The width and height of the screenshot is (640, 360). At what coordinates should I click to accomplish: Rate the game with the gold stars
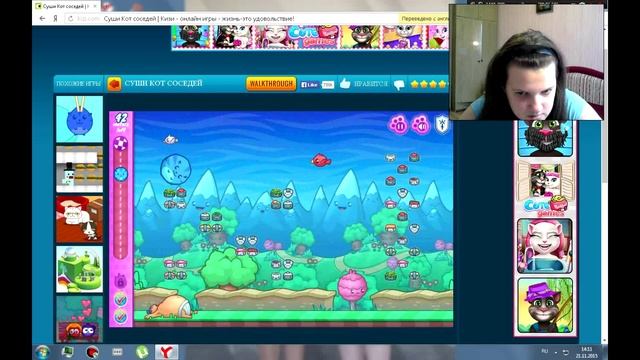429,84
